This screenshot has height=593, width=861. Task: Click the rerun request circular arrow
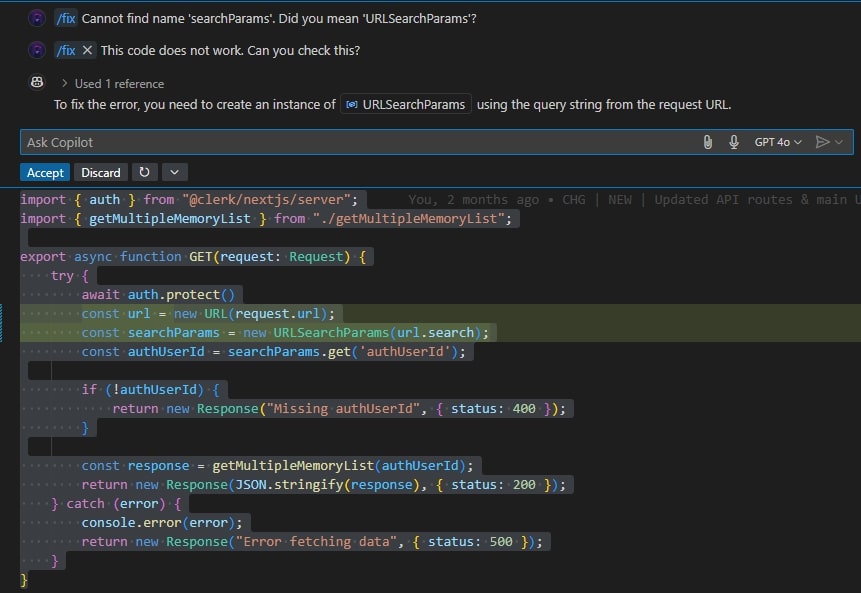click(145, 172)
